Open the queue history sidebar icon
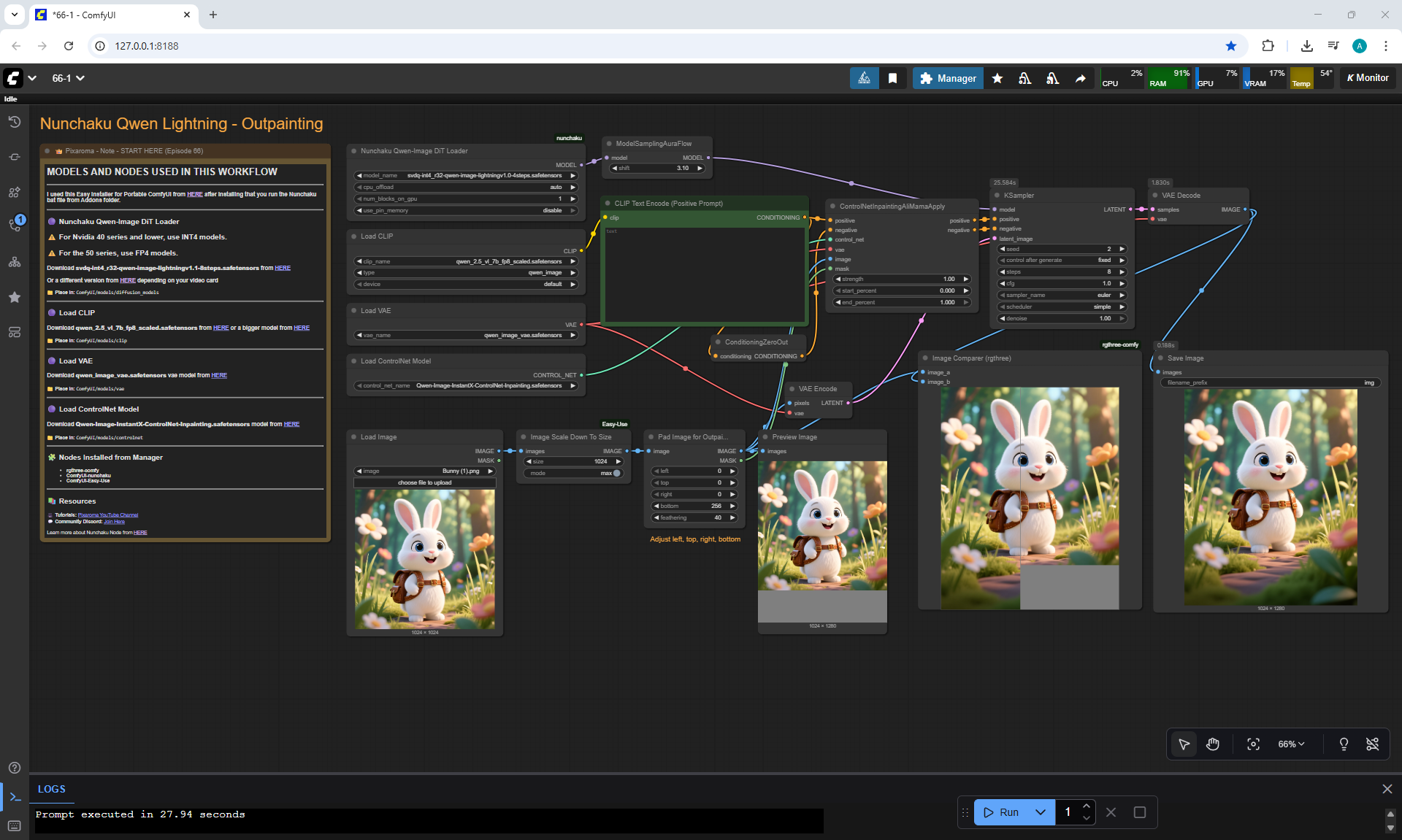This screenshot has height=840, width=1402. click(15, 122)
